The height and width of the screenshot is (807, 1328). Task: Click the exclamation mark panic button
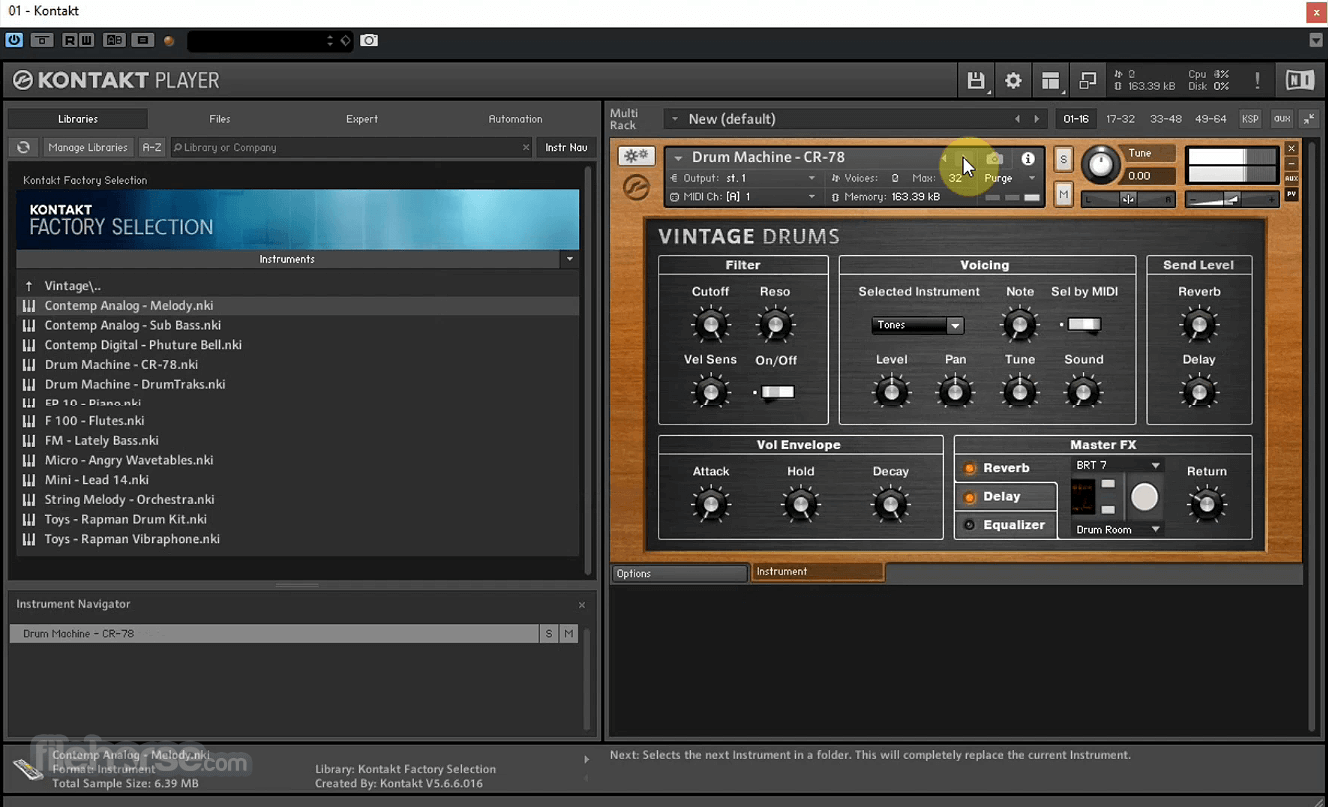click(x=1257, y=81)
